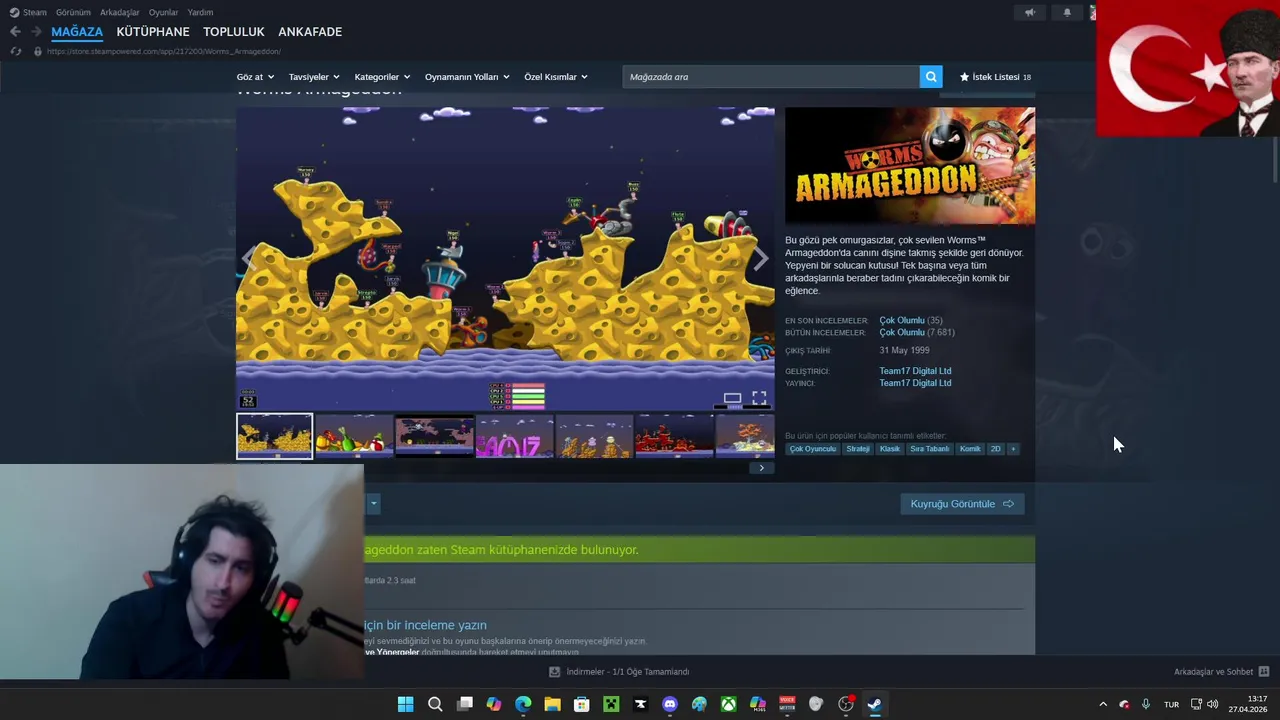Open Steam notifications bell icon
This screenshot has height=720, width=1280.
(1067, 12)
